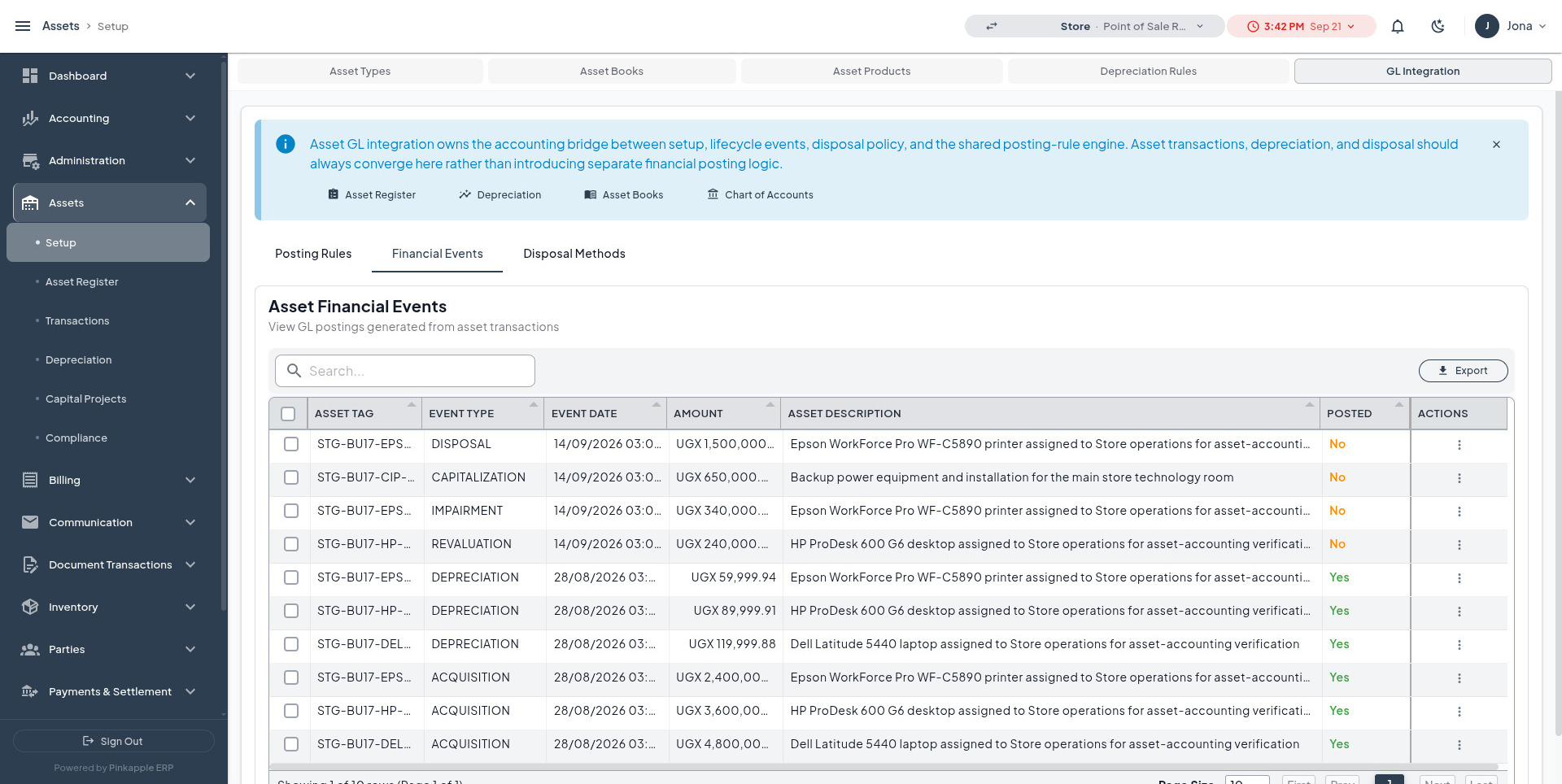This screenshot has width=1562, height=784.
Task: Open the notifications bell
Action: point(1398,26)
